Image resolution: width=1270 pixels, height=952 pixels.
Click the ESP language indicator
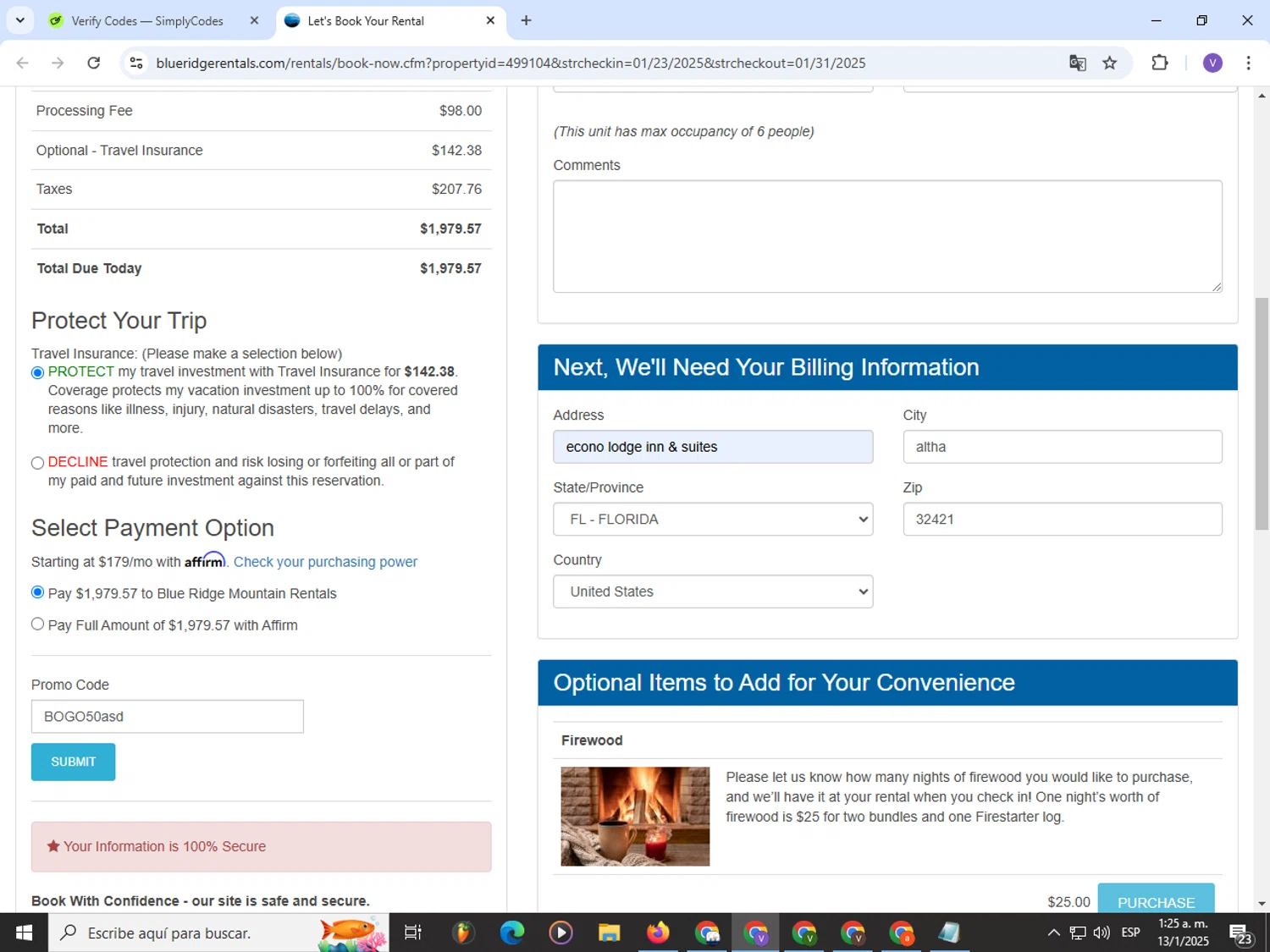coord(1130,933)
